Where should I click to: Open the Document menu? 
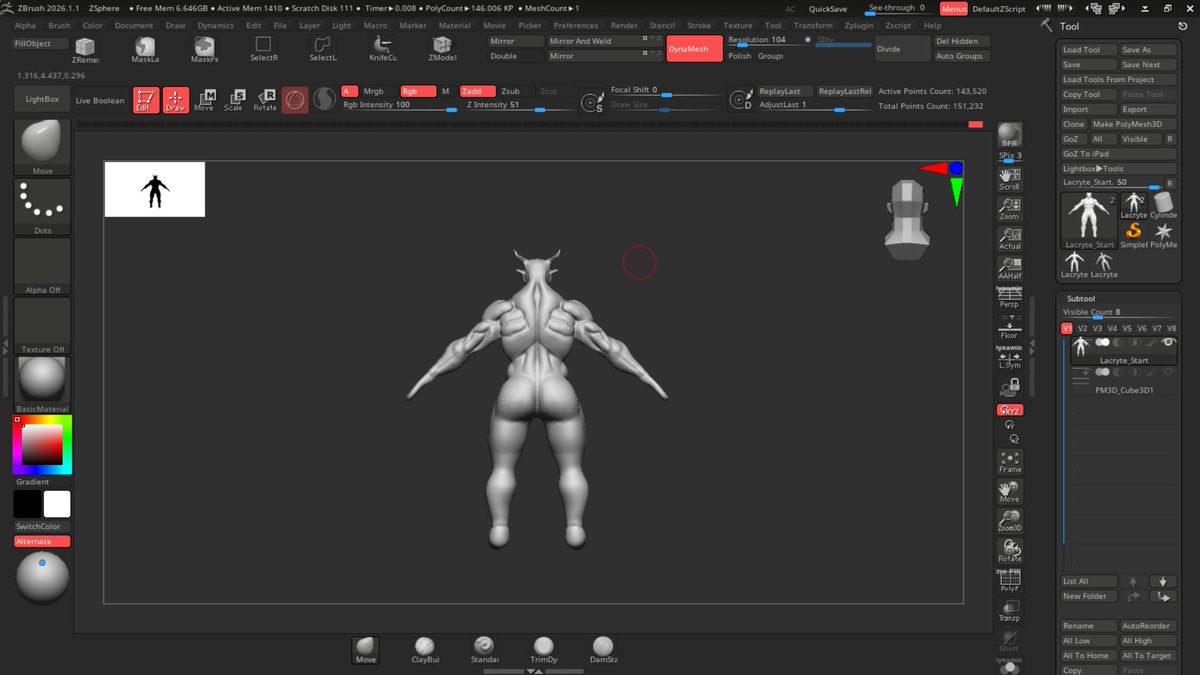[x=134, y=25]
